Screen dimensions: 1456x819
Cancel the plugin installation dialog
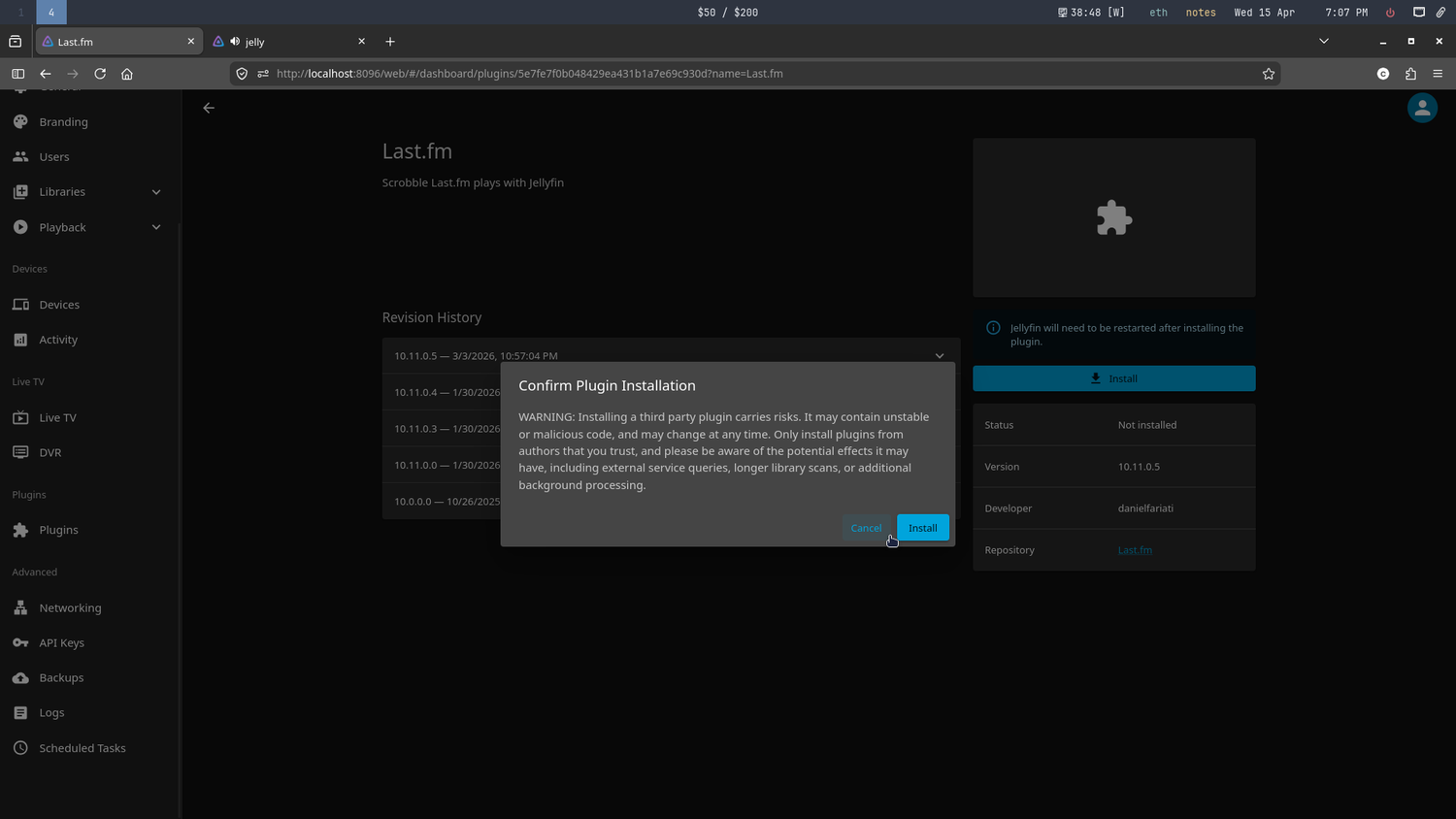point(866,528)
